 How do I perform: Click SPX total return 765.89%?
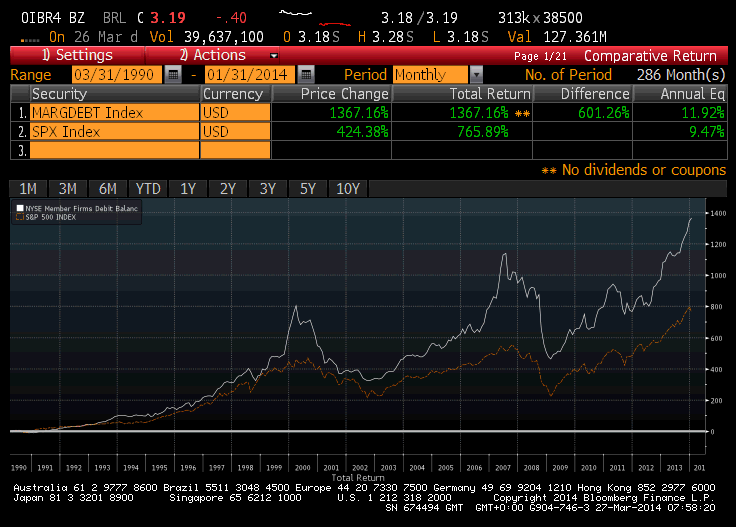click(483, 131)
